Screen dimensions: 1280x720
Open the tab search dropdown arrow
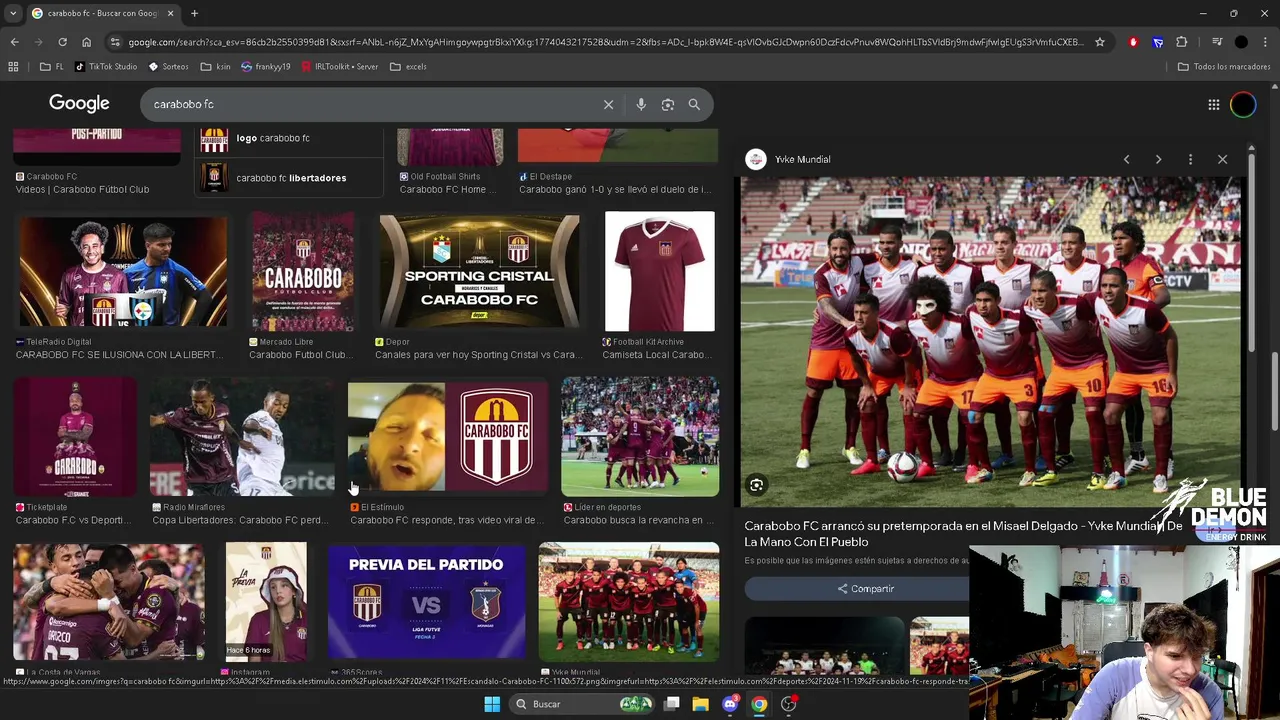13,13
